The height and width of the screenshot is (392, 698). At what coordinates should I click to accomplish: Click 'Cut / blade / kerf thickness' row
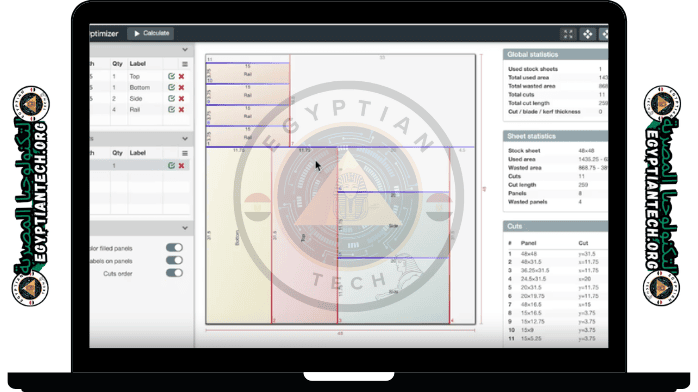click(556, 112)
